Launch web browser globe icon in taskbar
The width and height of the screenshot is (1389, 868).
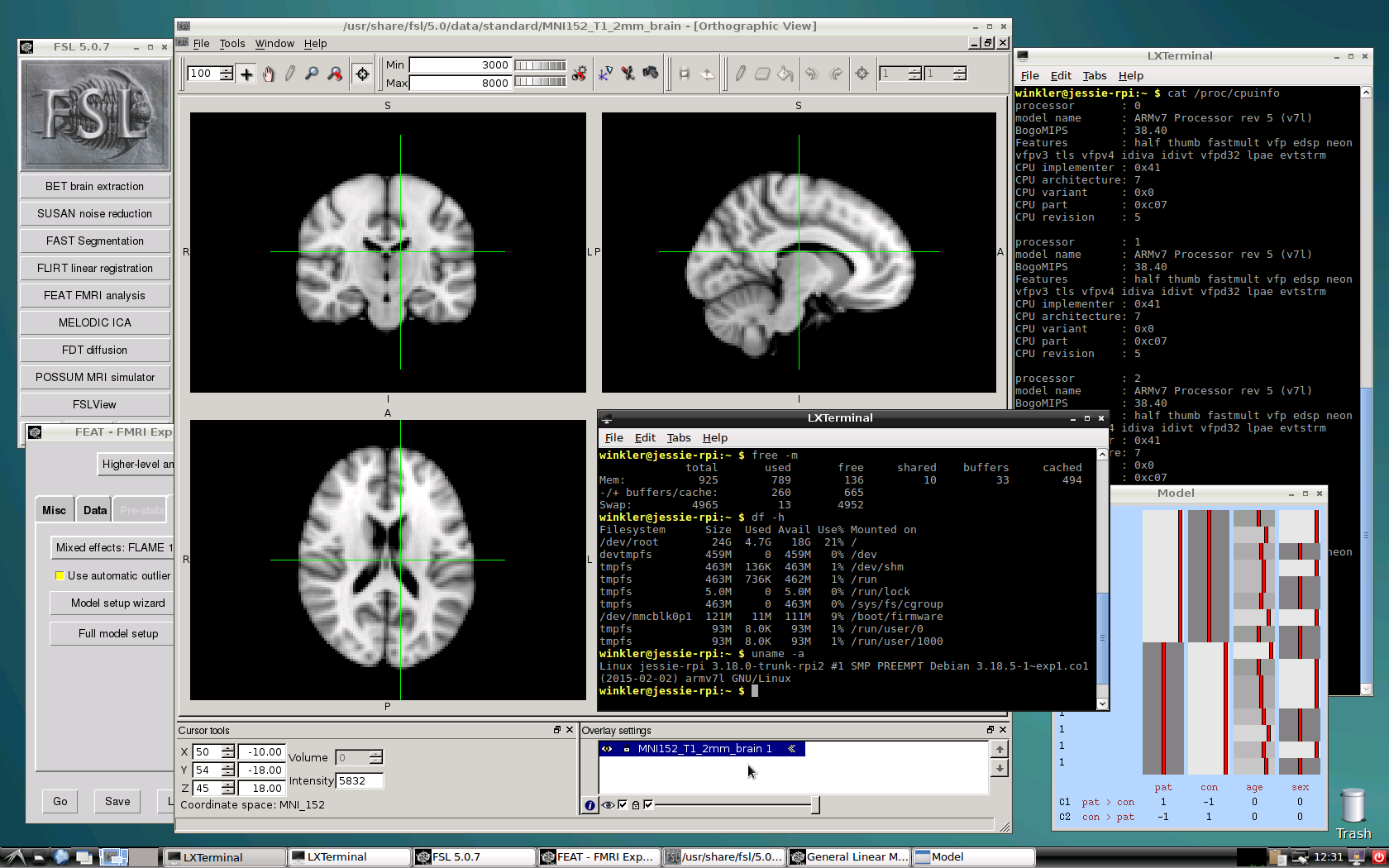(x=61, y=857)
